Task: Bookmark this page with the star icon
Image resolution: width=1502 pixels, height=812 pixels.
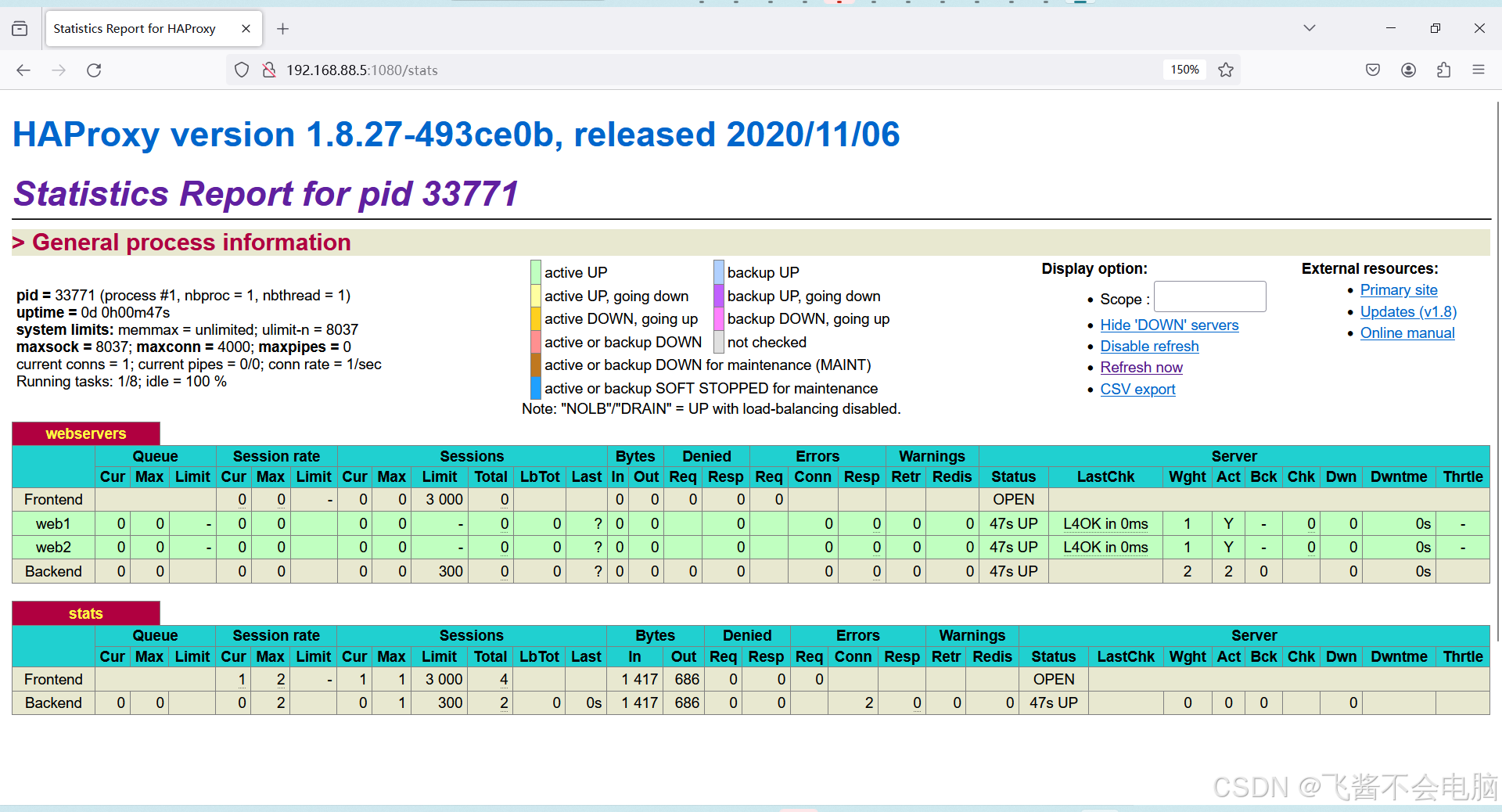Action: (x=1226, y=70)
